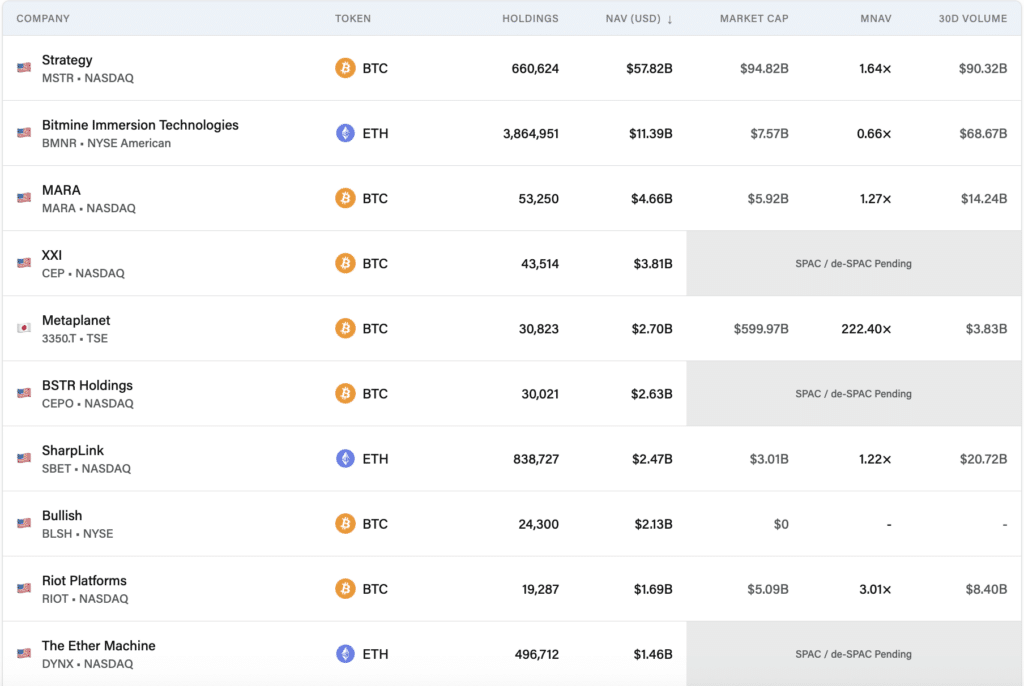
Task: Click the BTC icon beside Strategy
Action: pyautogui.click(x=344, y=68)
